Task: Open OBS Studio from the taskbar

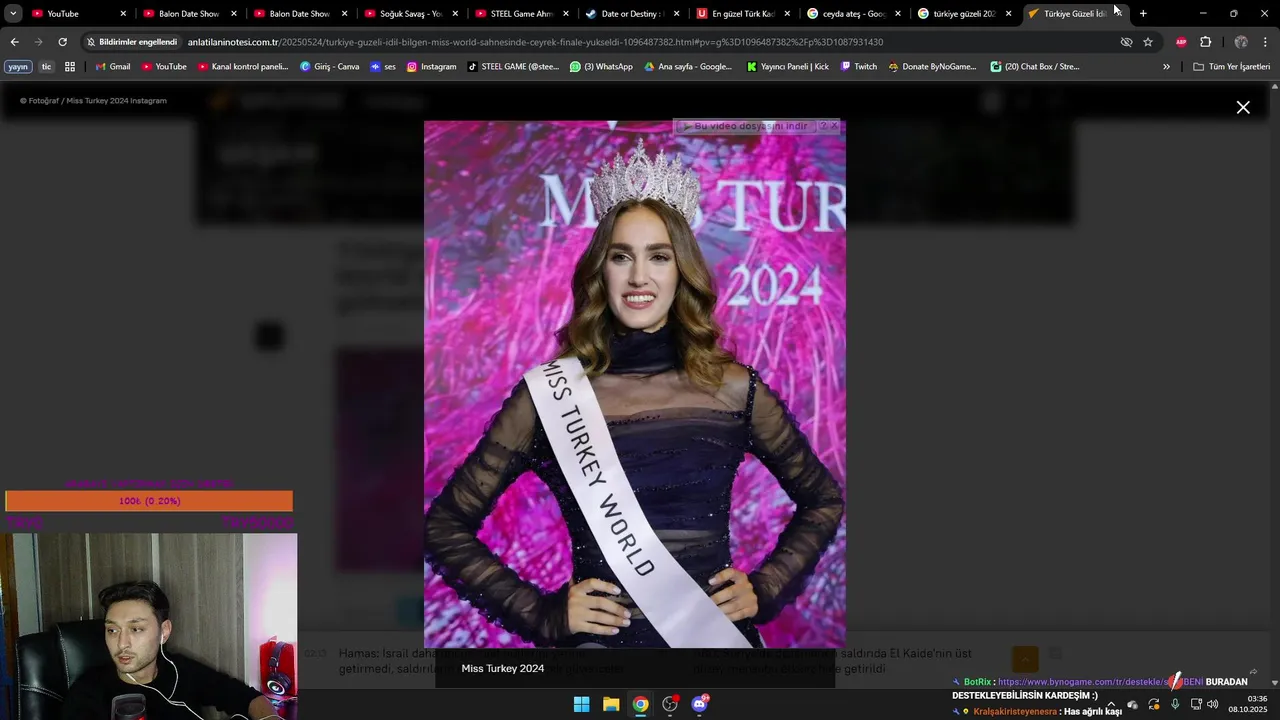Action: coord(670,704)
